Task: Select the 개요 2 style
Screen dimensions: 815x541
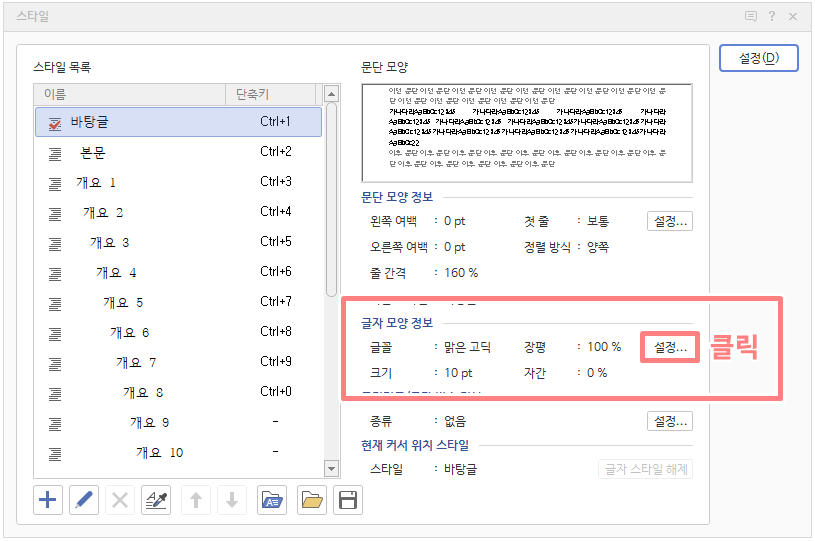Action: coord(178,213)
